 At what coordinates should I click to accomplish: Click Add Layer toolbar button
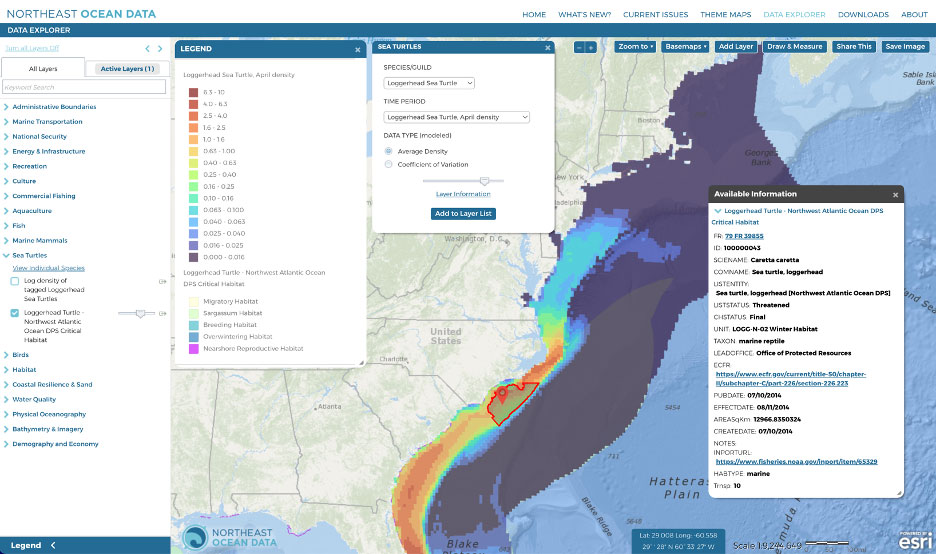(735, 47)
